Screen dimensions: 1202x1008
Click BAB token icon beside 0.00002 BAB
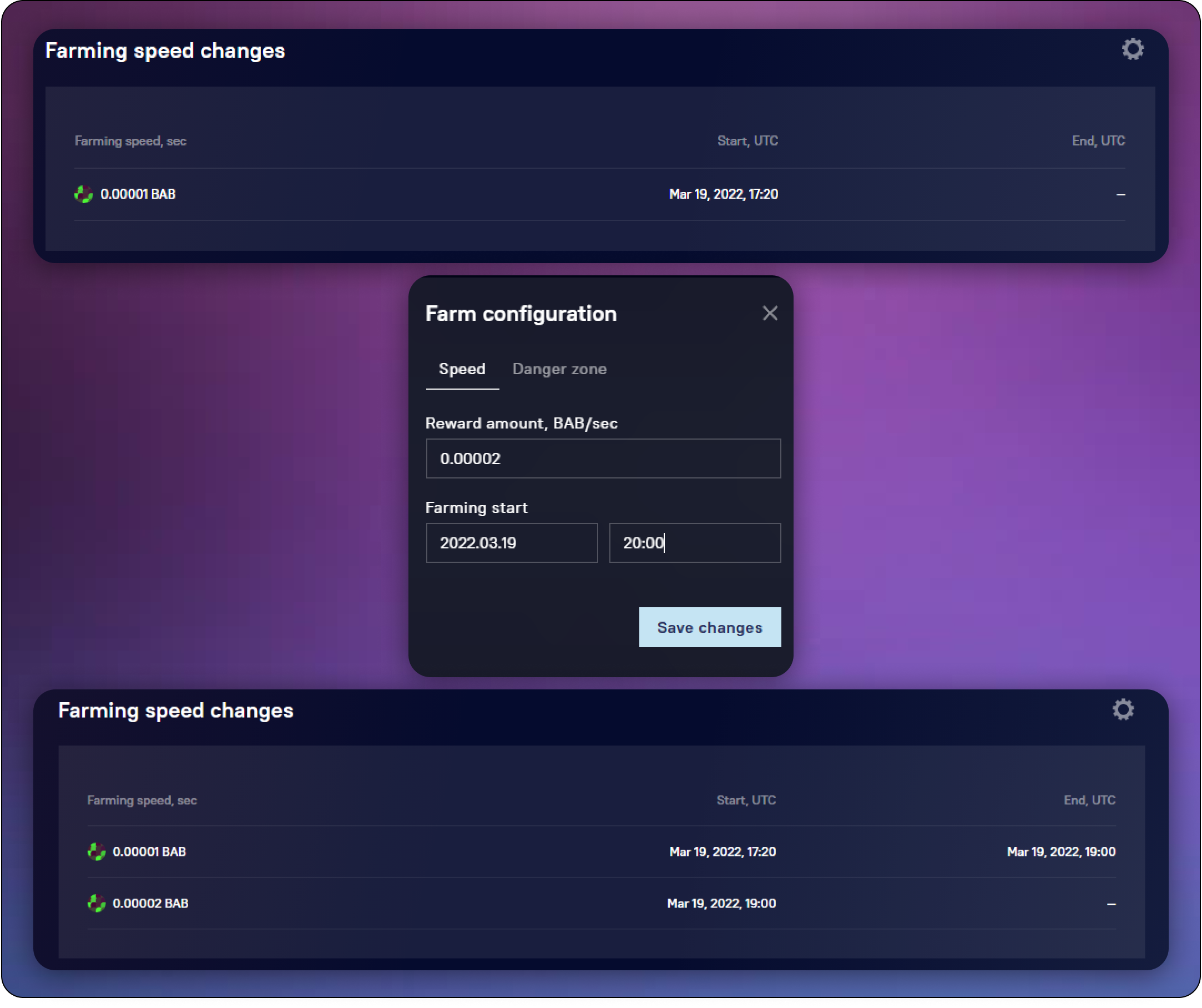[96, 903]
